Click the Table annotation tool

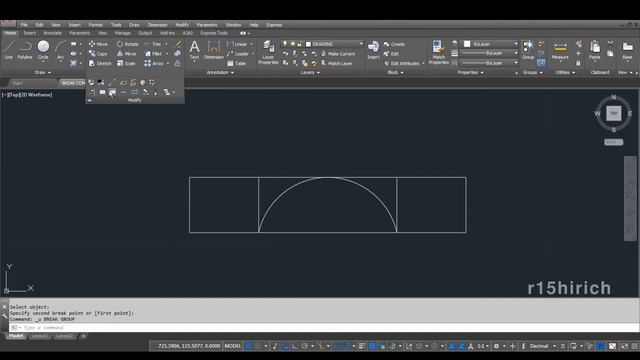click(236, 64)
